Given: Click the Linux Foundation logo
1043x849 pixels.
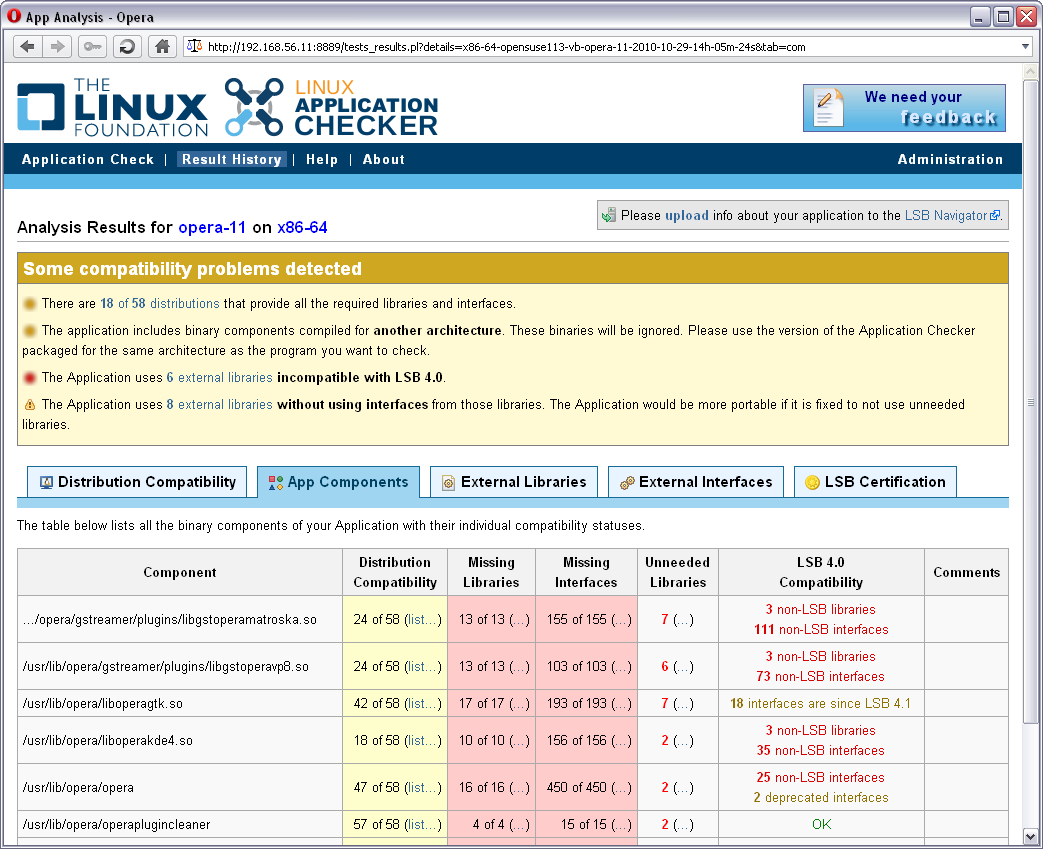Looking at the screenshot, I should click(x=113, y=107).
